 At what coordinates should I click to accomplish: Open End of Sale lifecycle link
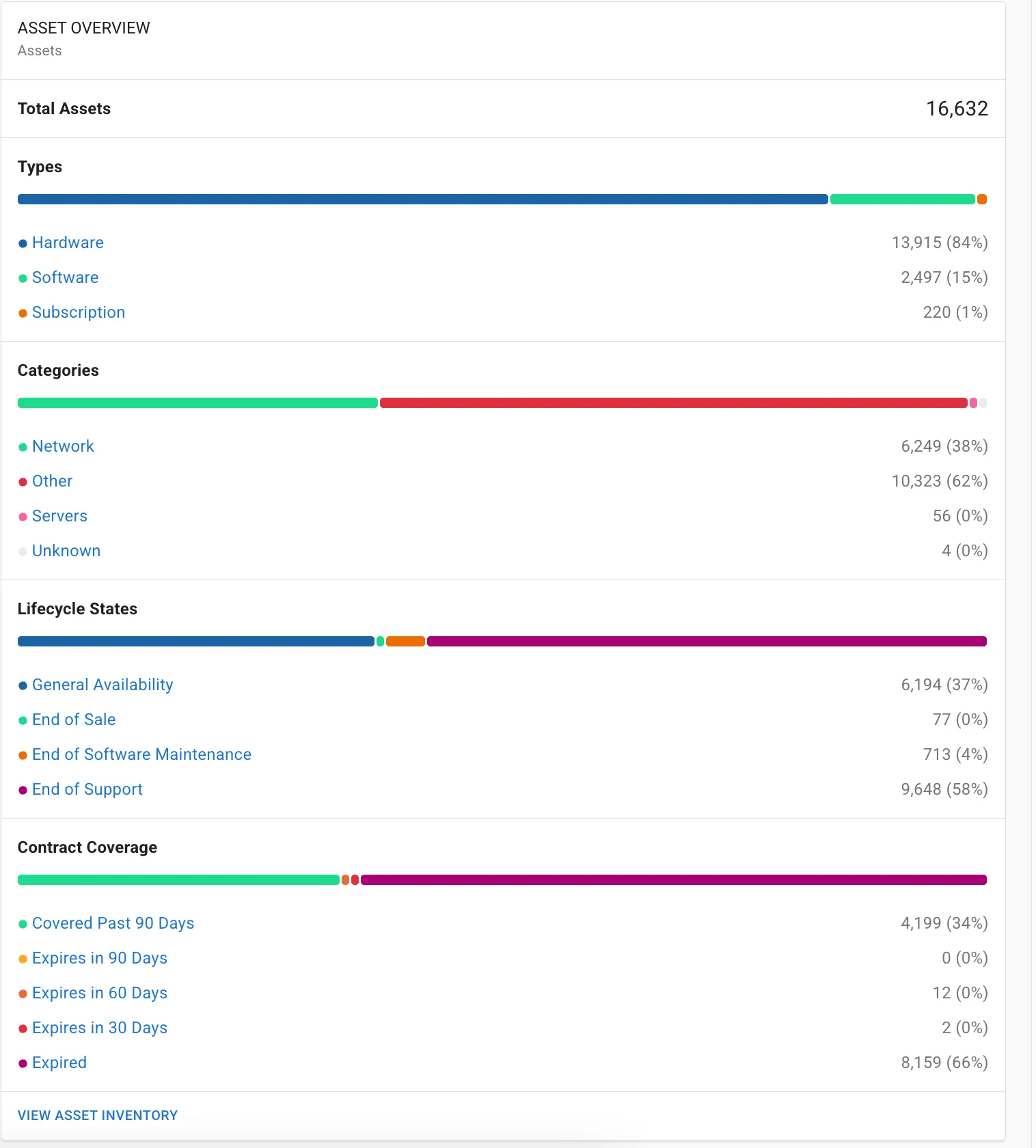tap(74, 720)
